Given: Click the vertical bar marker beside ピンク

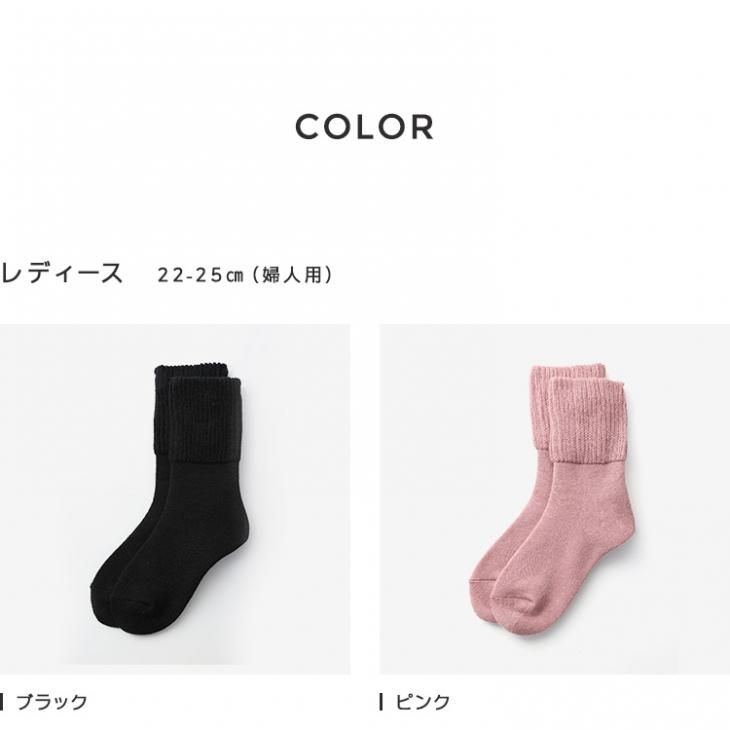Looking at the screenshot, I should tap(381, 702).
